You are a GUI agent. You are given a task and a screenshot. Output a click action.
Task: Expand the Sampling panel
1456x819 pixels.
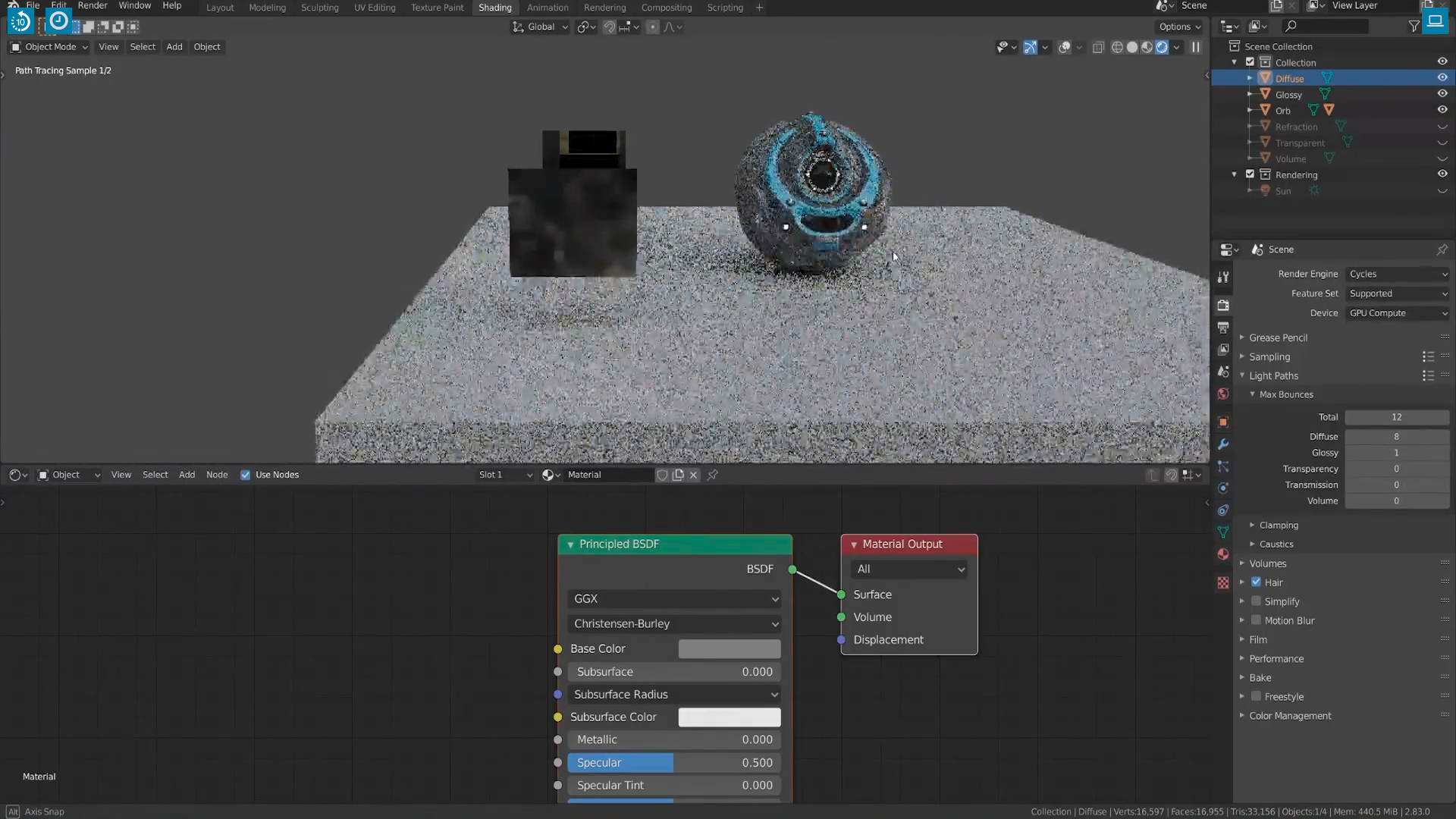coord(1269,356)
